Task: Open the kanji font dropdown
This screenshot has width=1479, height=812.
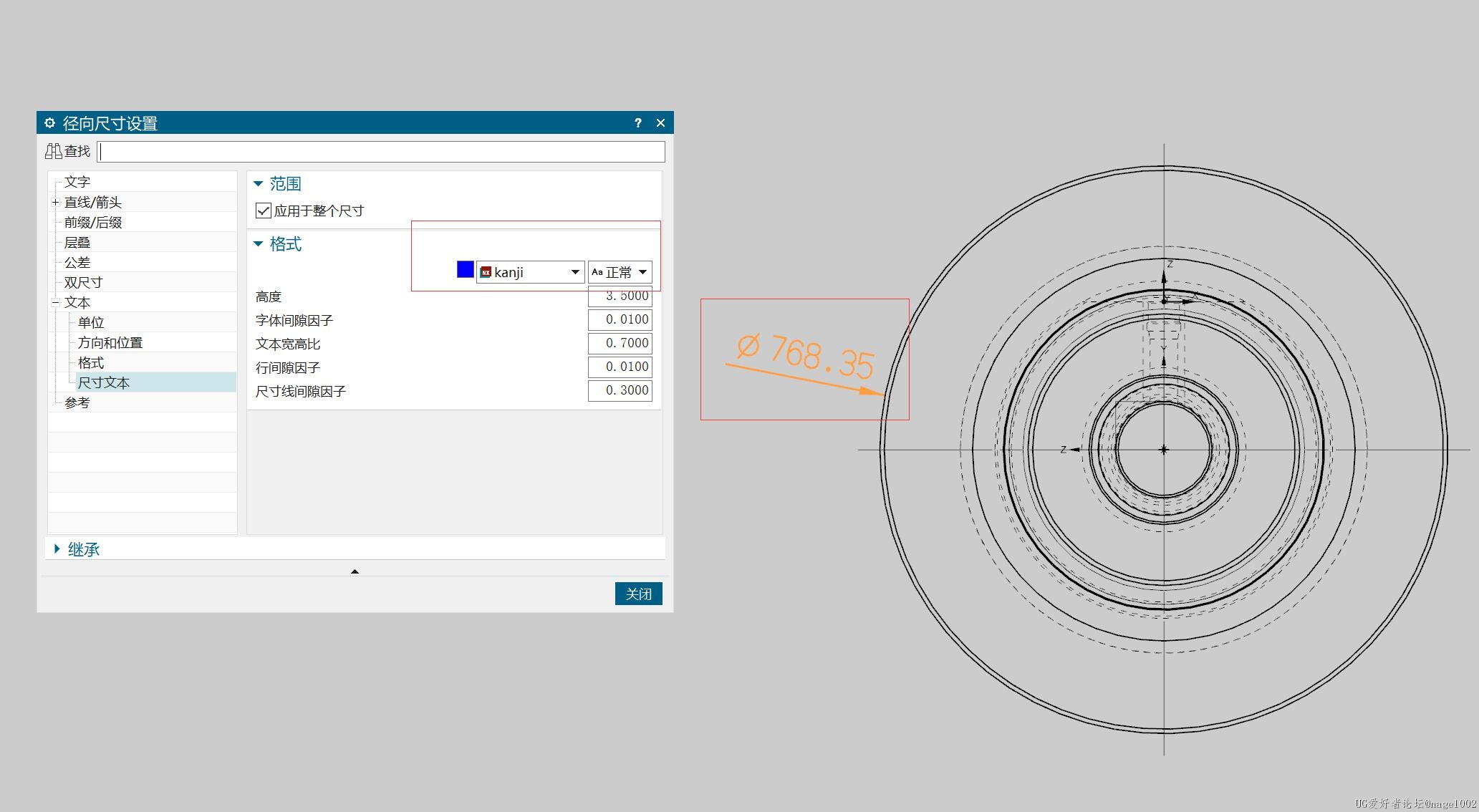Action: 531,272
